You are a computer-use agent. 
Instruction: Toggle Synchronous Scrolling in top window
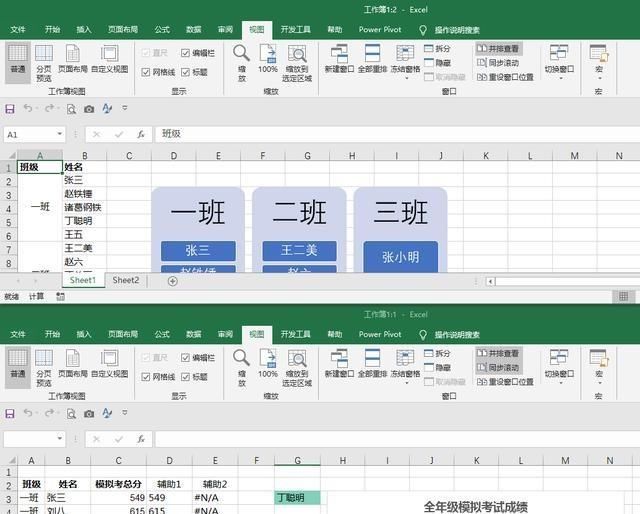point(498,63)
